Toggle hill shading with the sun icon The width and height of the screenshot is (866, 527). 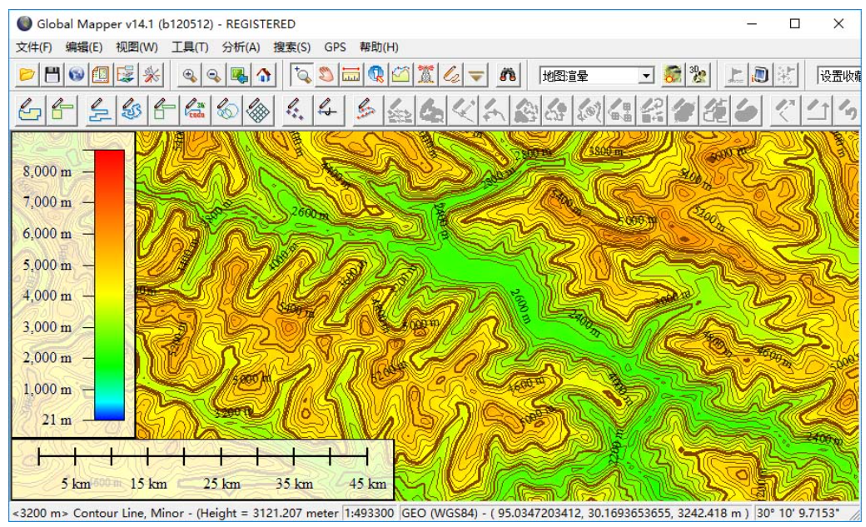[x=672, y=75]
